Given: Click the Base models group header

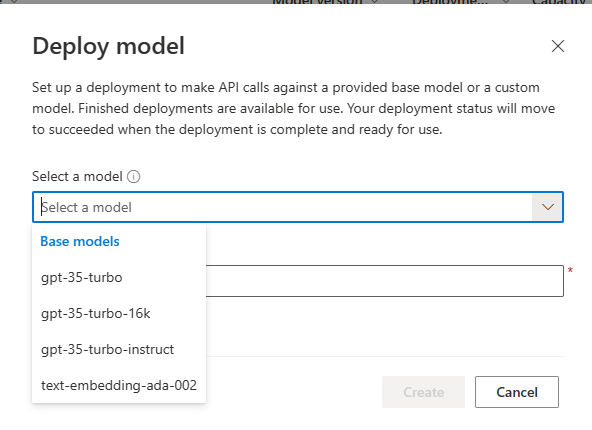Looking at the screenshot, I should (x=80, y=241).
